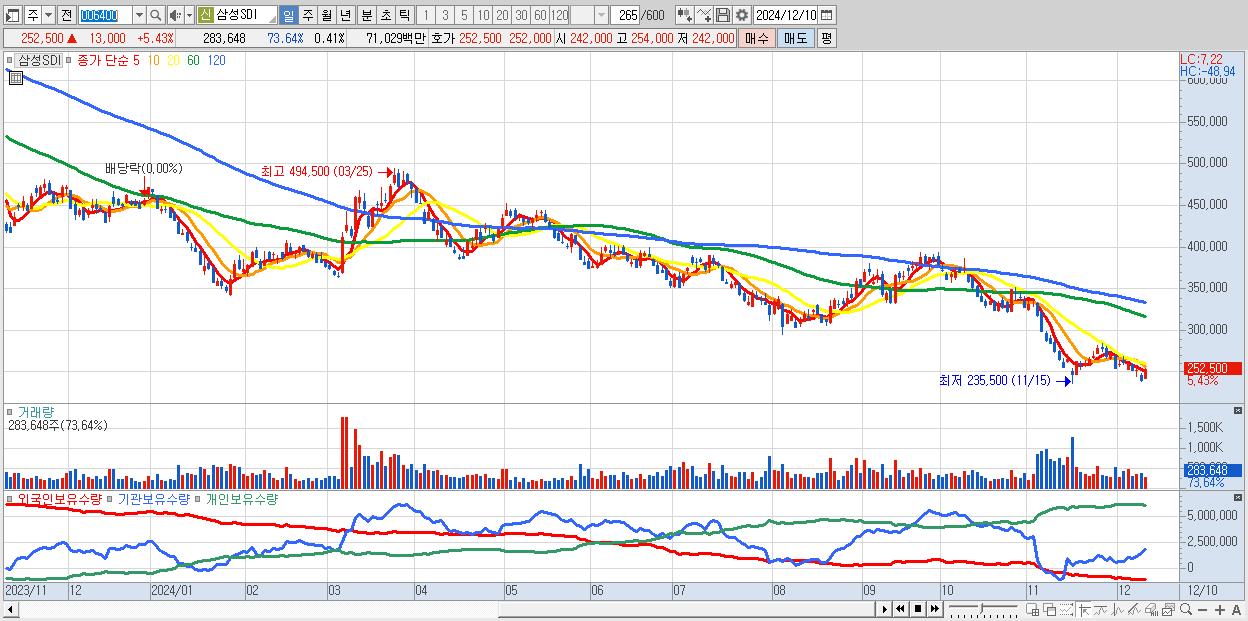Image resolution: width=1248 pixels, height=621 pixels.
Task: Click the magnifier stock search icon
Action: 156,15
